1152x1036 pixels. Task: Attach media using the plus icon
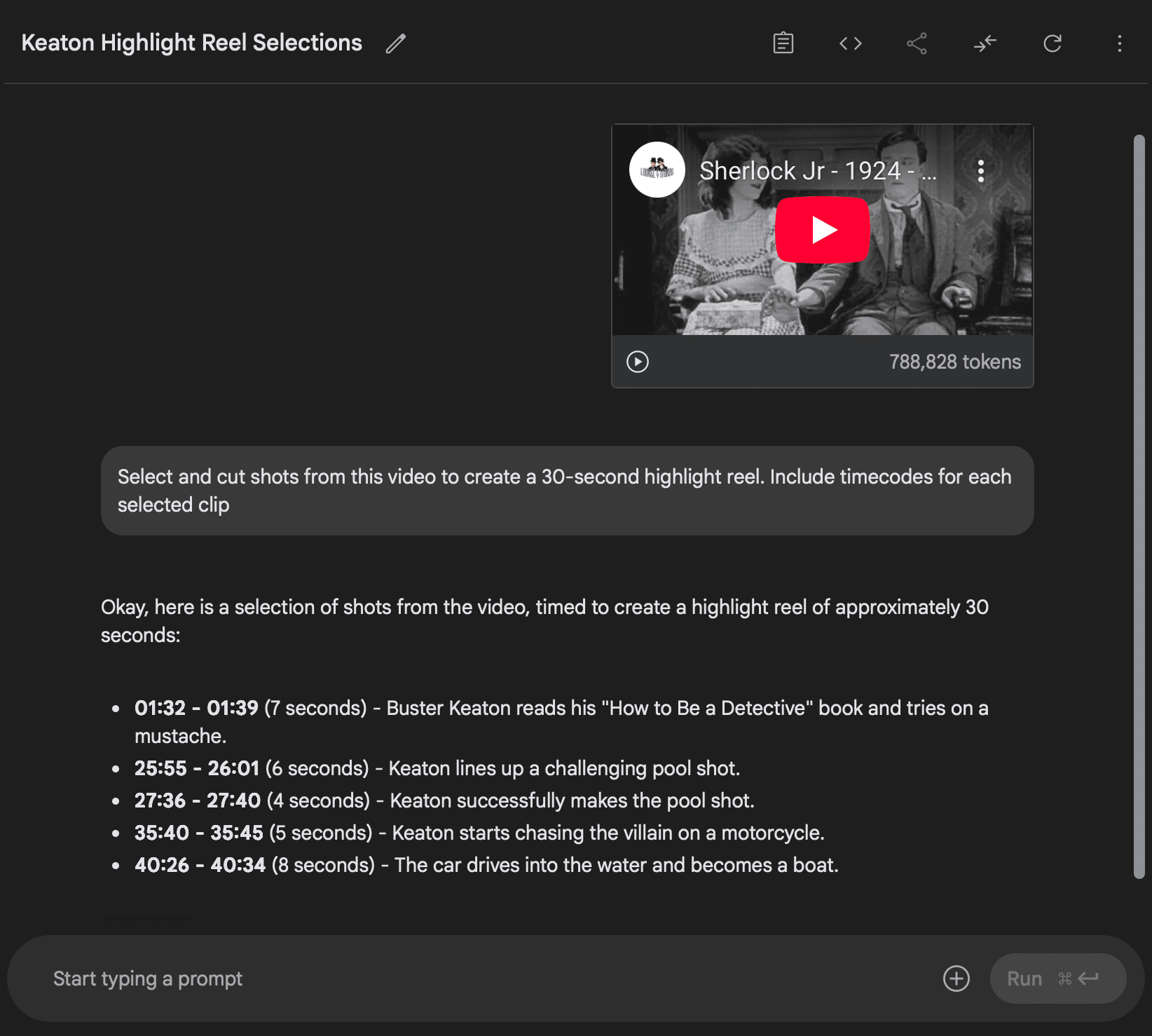(956, 979)
